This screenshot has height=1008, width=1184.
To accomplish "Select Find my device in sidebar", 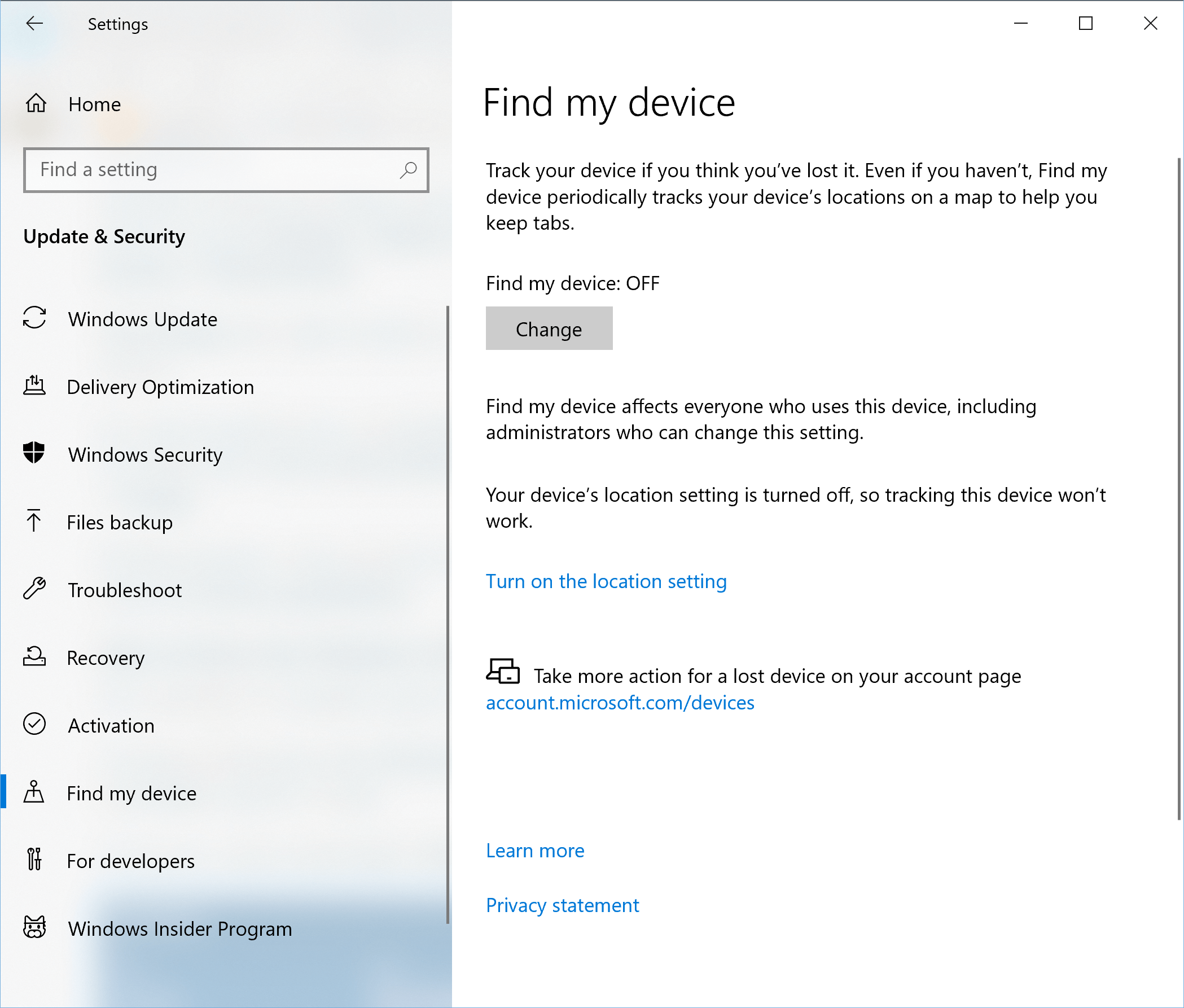I will pyautogui.click(x=131, y=792).
